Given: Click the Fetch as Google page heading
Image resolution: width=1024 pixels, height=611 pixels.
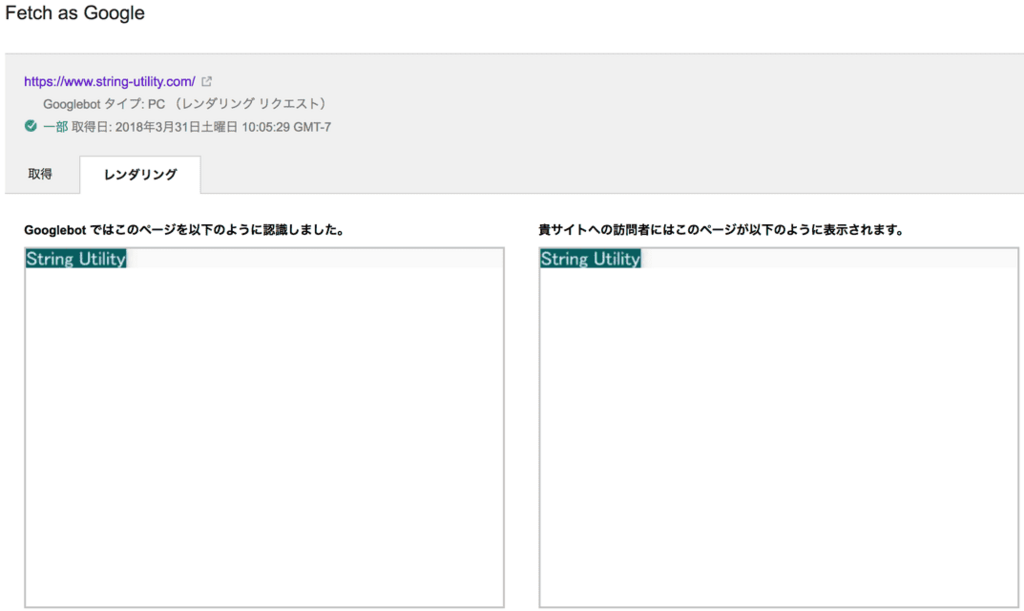Looking at the screenshot, I should tap(74, 13).
